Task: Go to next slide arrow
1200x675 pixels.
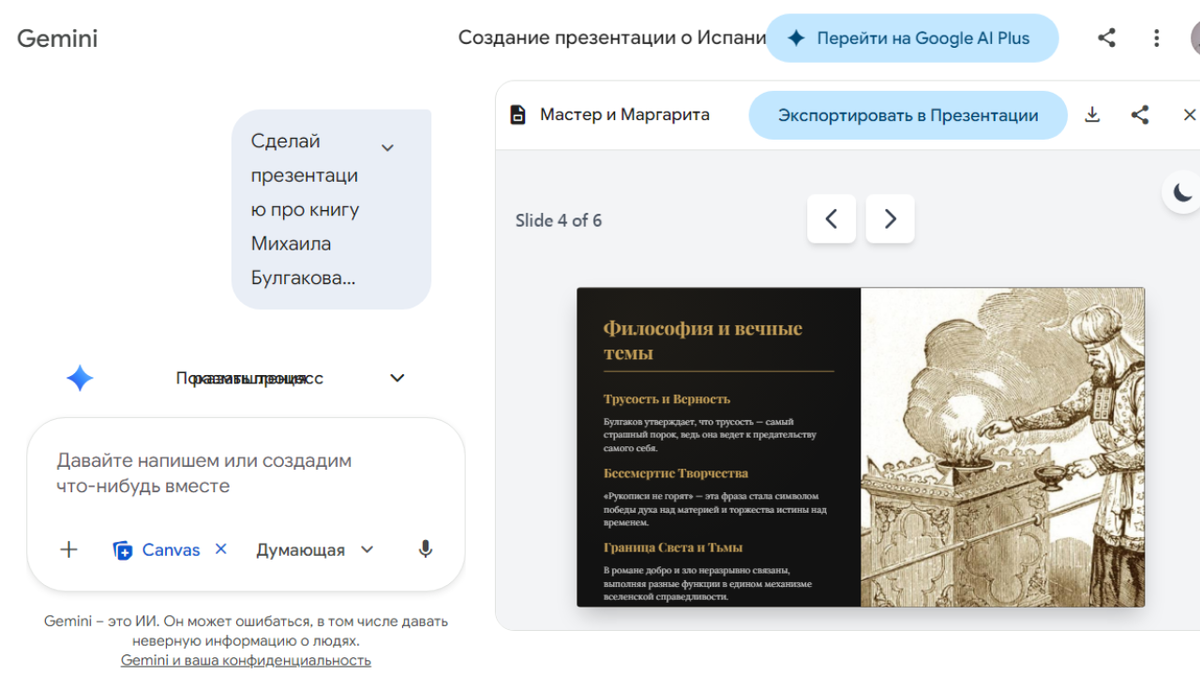Action: click(x=890, y=219)
